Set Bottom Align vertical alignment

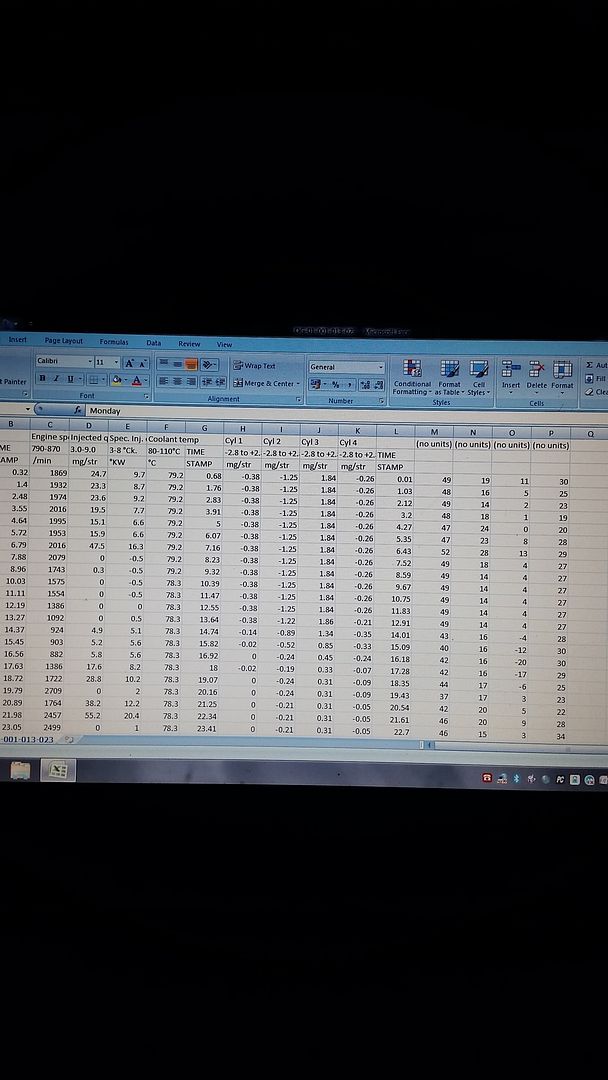pos(191,364)
